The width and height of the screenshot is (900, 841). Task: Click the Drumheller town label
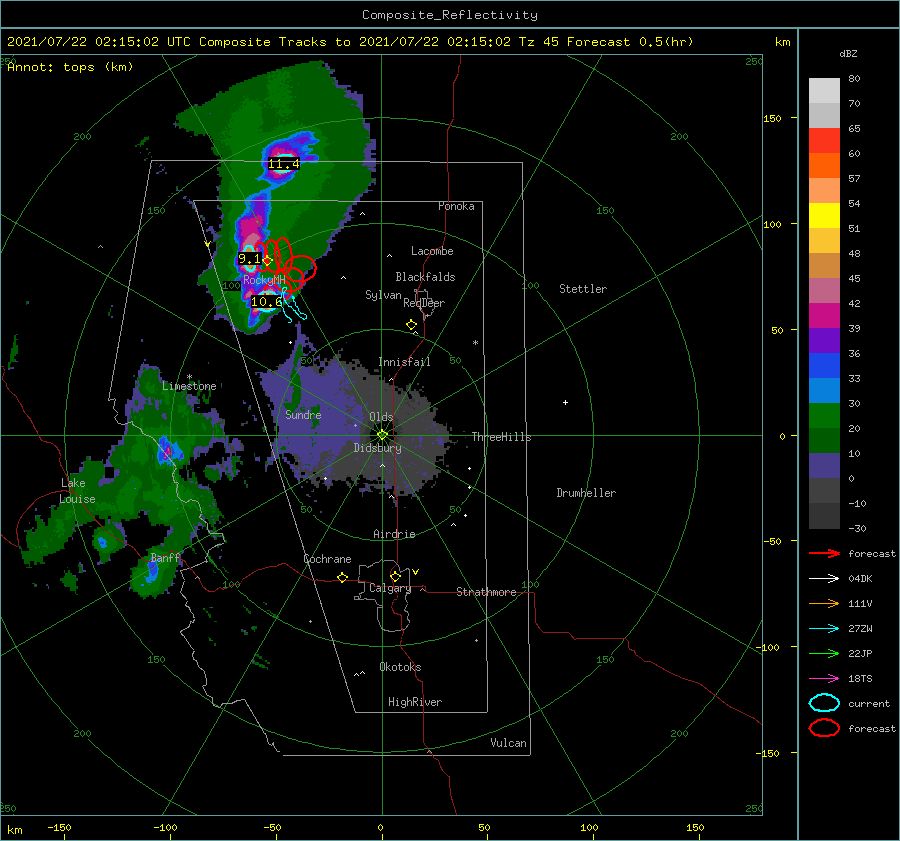point(586,493)
